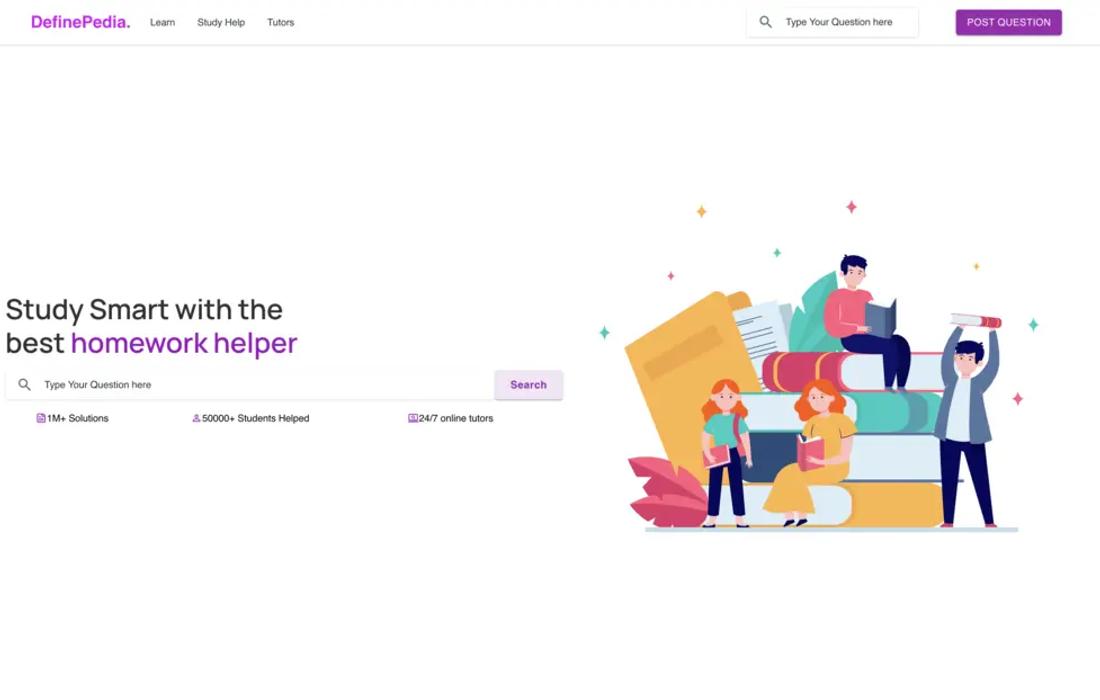
Task: Open the Study Help menu
Action: (221, 22)
